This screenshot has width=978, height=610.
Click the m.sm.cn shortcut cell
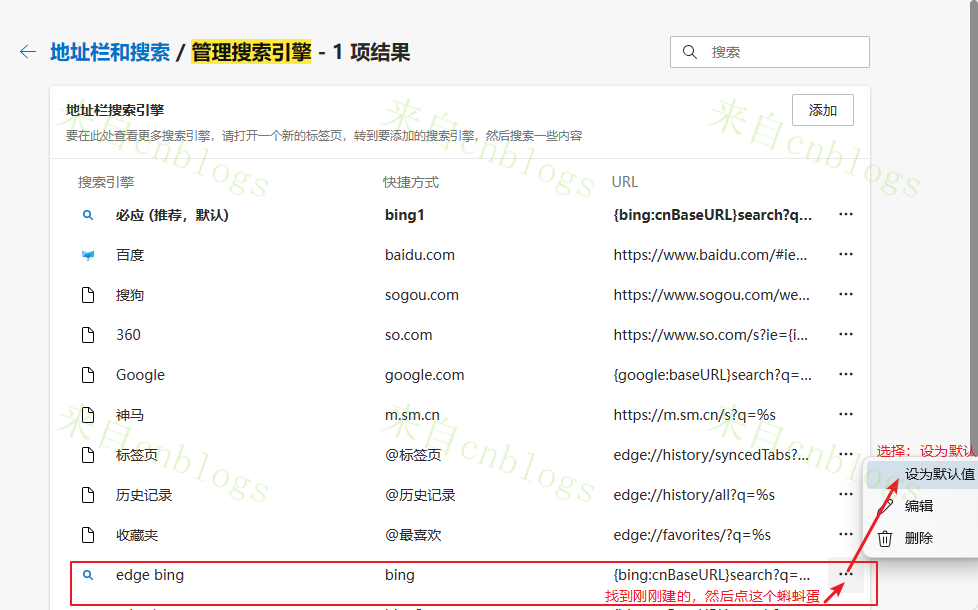412,415
